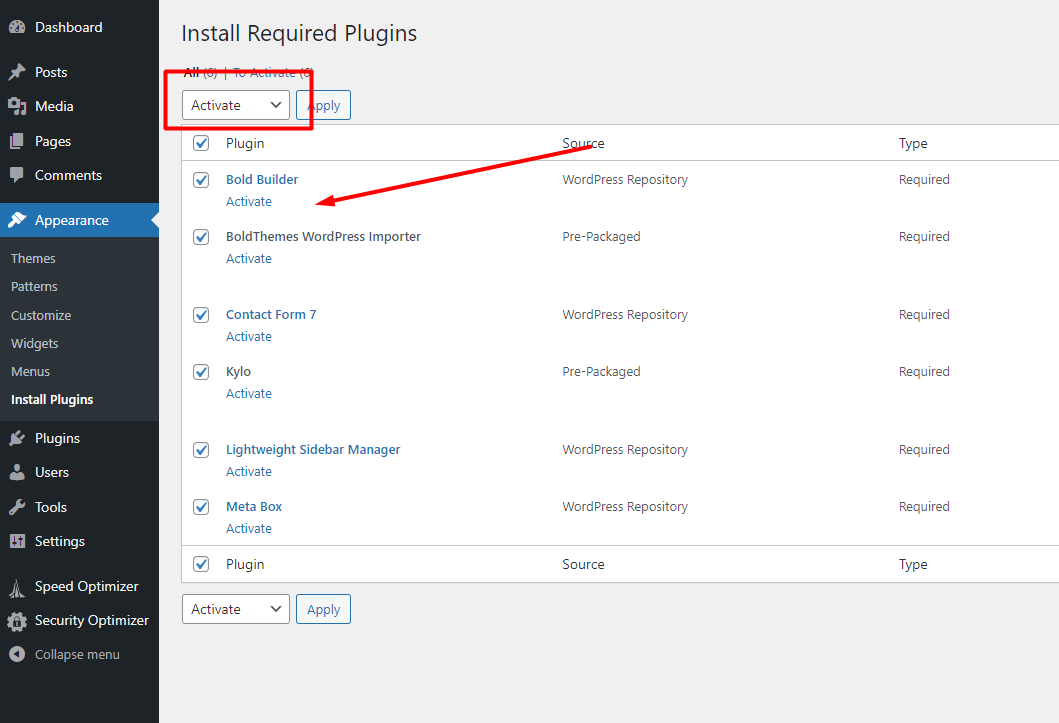Go to the Patterns submenu

click(x=34, y=286)
